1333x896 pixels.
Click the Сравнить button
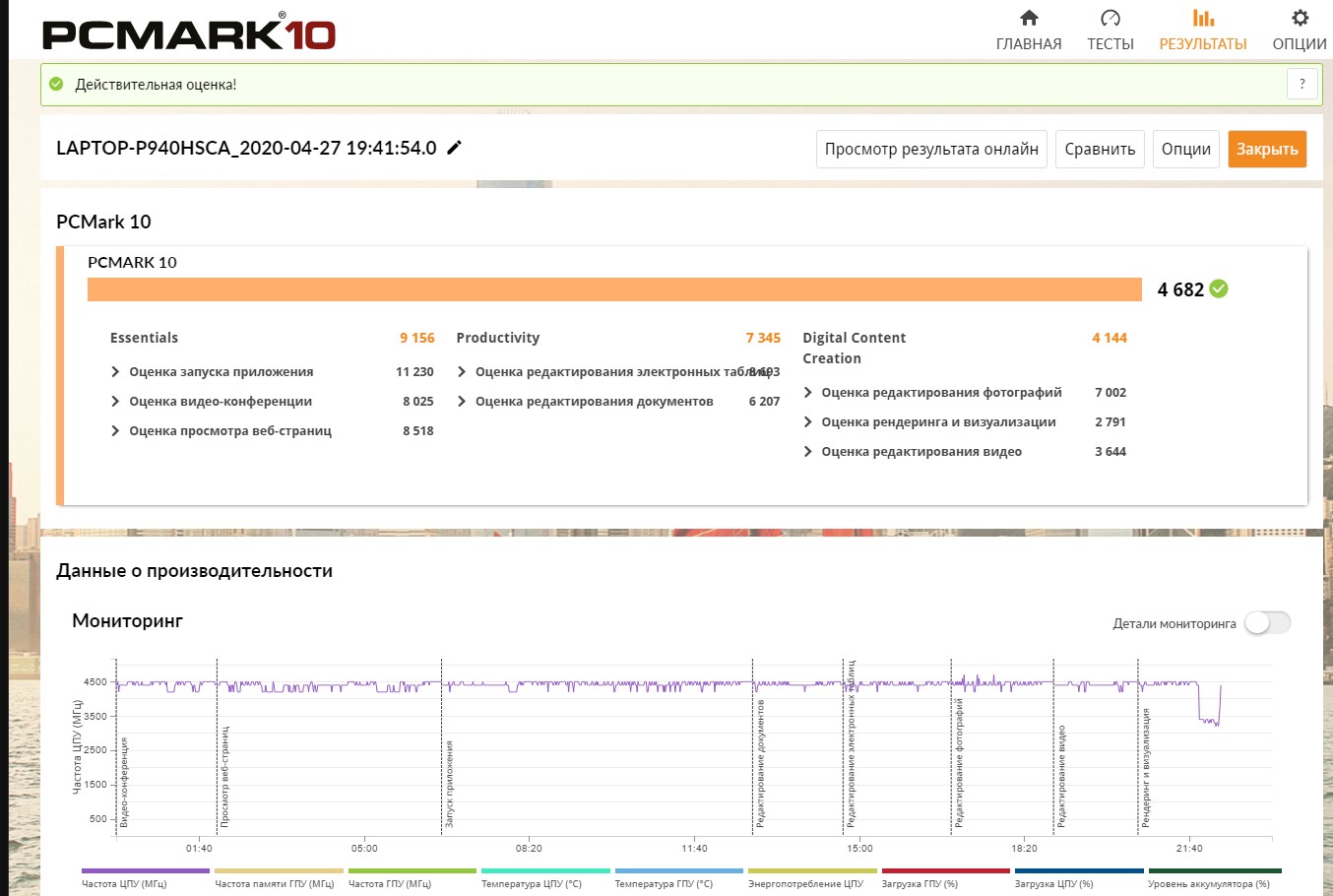[x=1100, y=150]
